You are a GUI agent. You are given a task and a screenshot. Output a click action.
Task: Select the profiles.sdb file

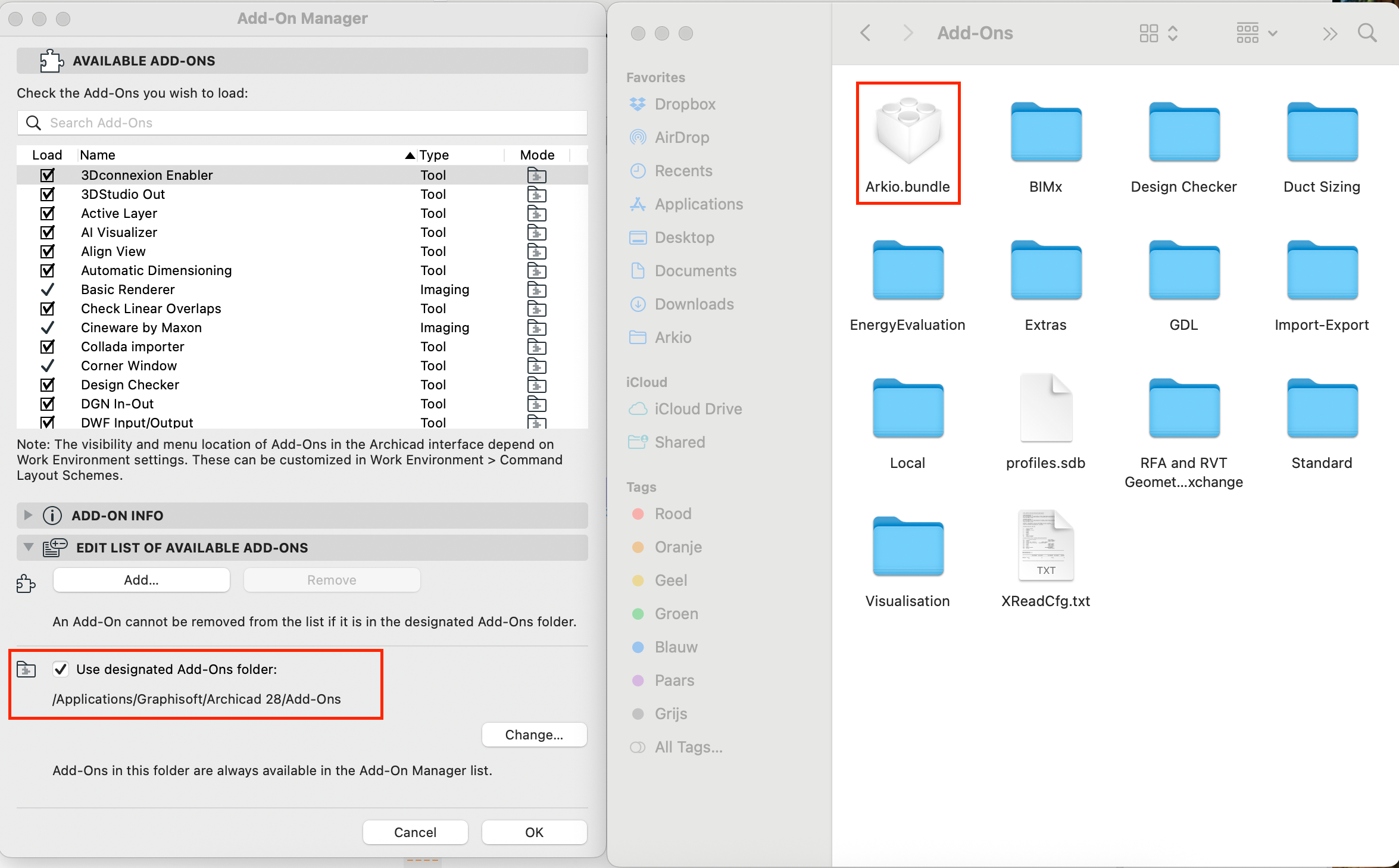point(1046,408)
